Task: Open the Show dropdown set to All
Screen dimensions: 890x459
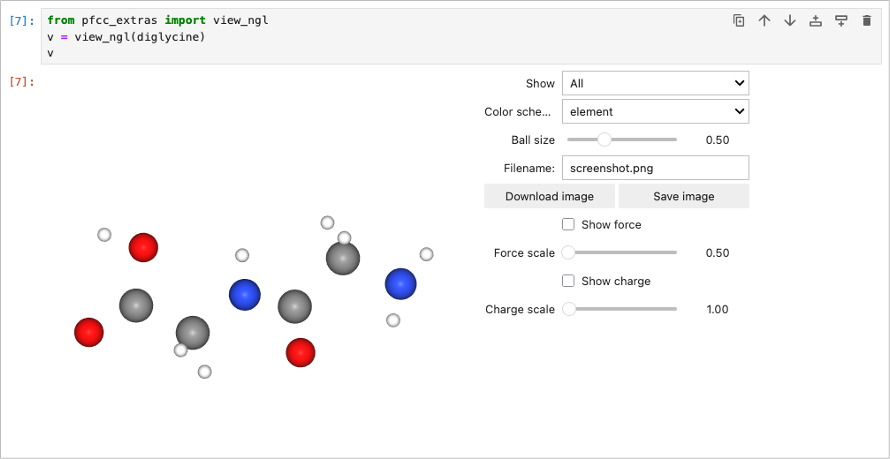Action: [x=655, y=84]
